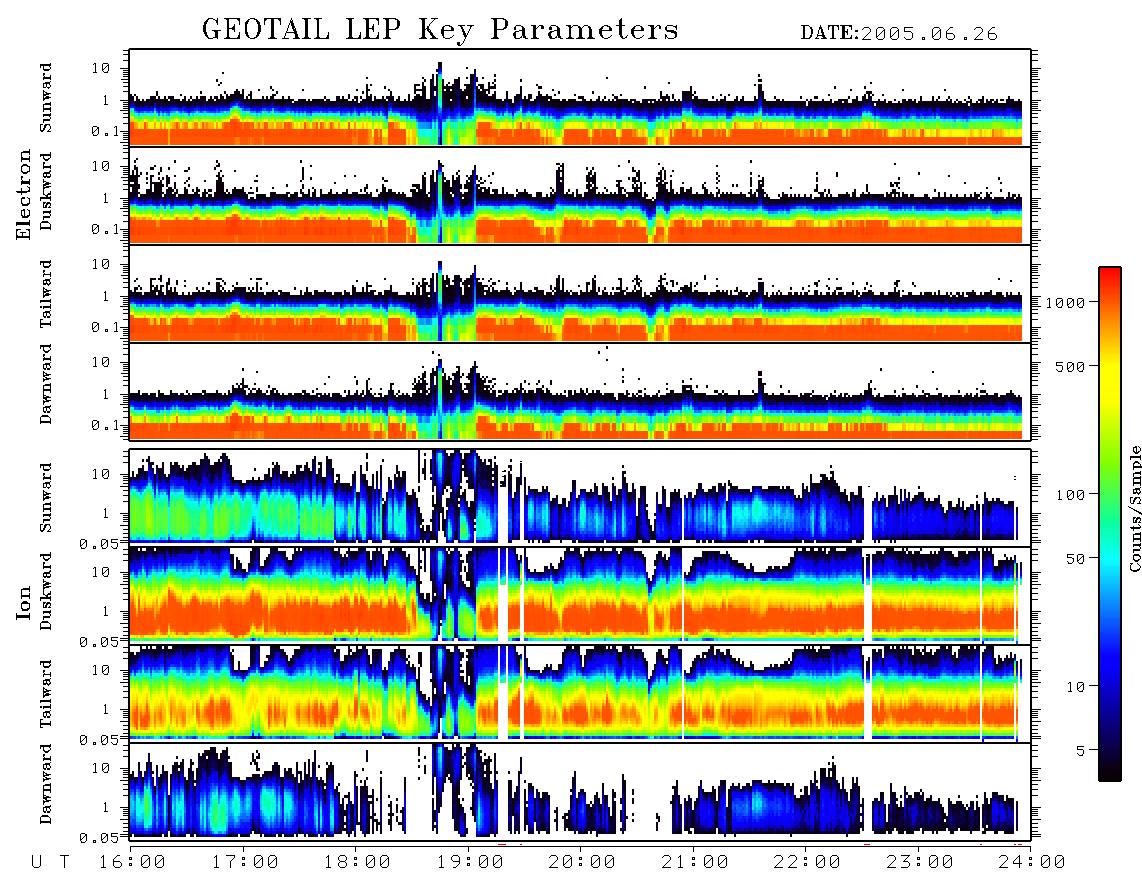1142x880 pixels.
Task: Open the Electron Sunward spectrogram panel
Action: (x=580, y=98)
